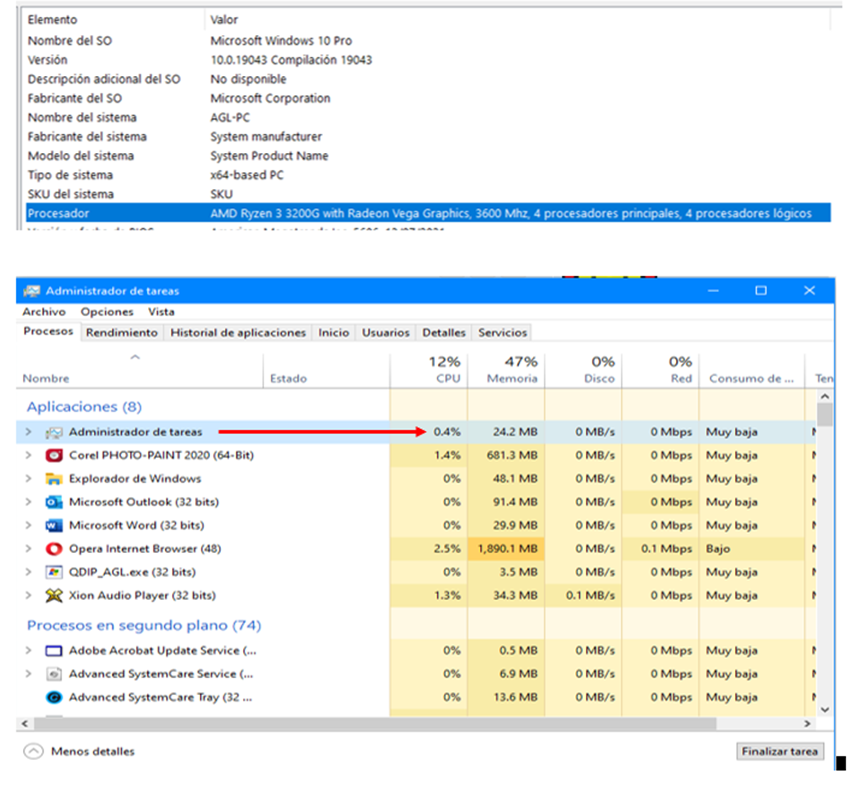This screenshot has width=854, height=788.
Task: Click Procesos en segundo plano (74) heading
Action: pos(144,625)
